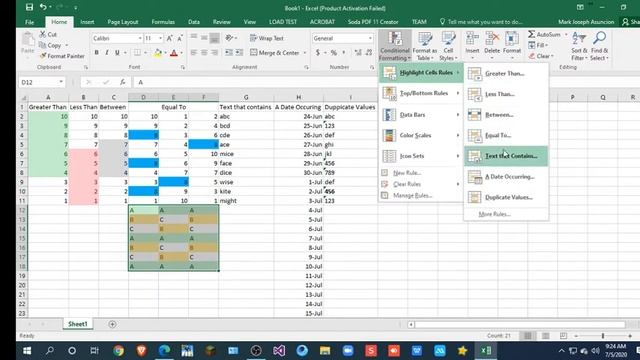Set Align Left for the cells
The image size is (640, 360).
click(x=193, y=53)
